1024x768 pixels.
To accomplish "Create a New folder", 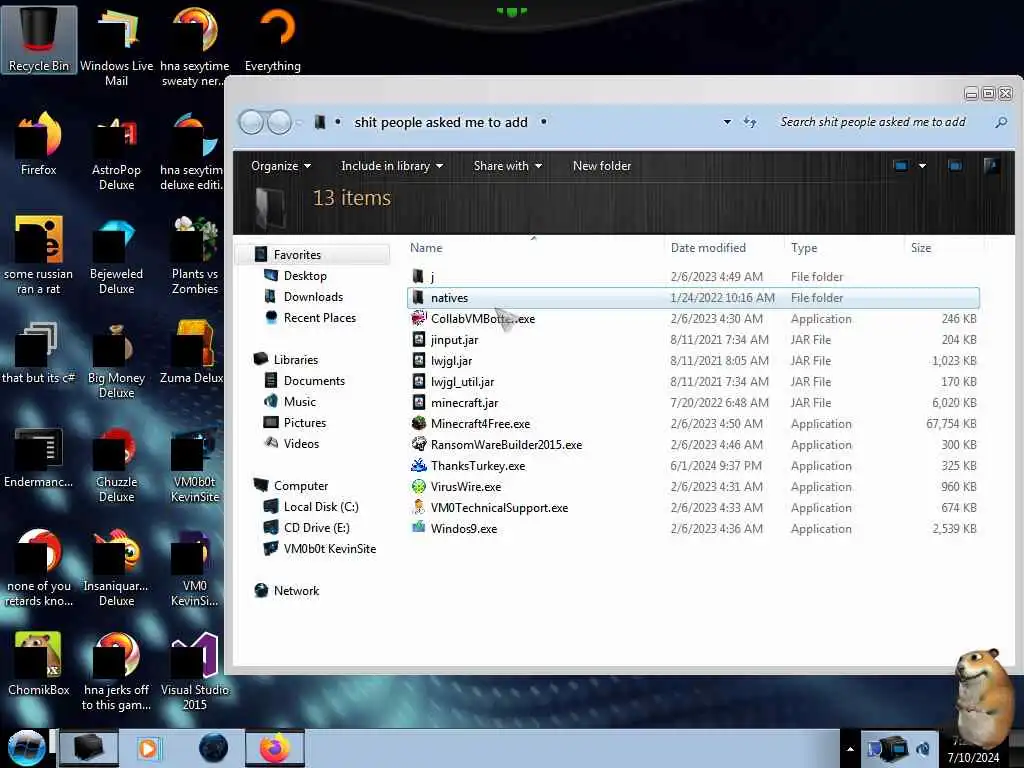I will click(x=601, y=166).
